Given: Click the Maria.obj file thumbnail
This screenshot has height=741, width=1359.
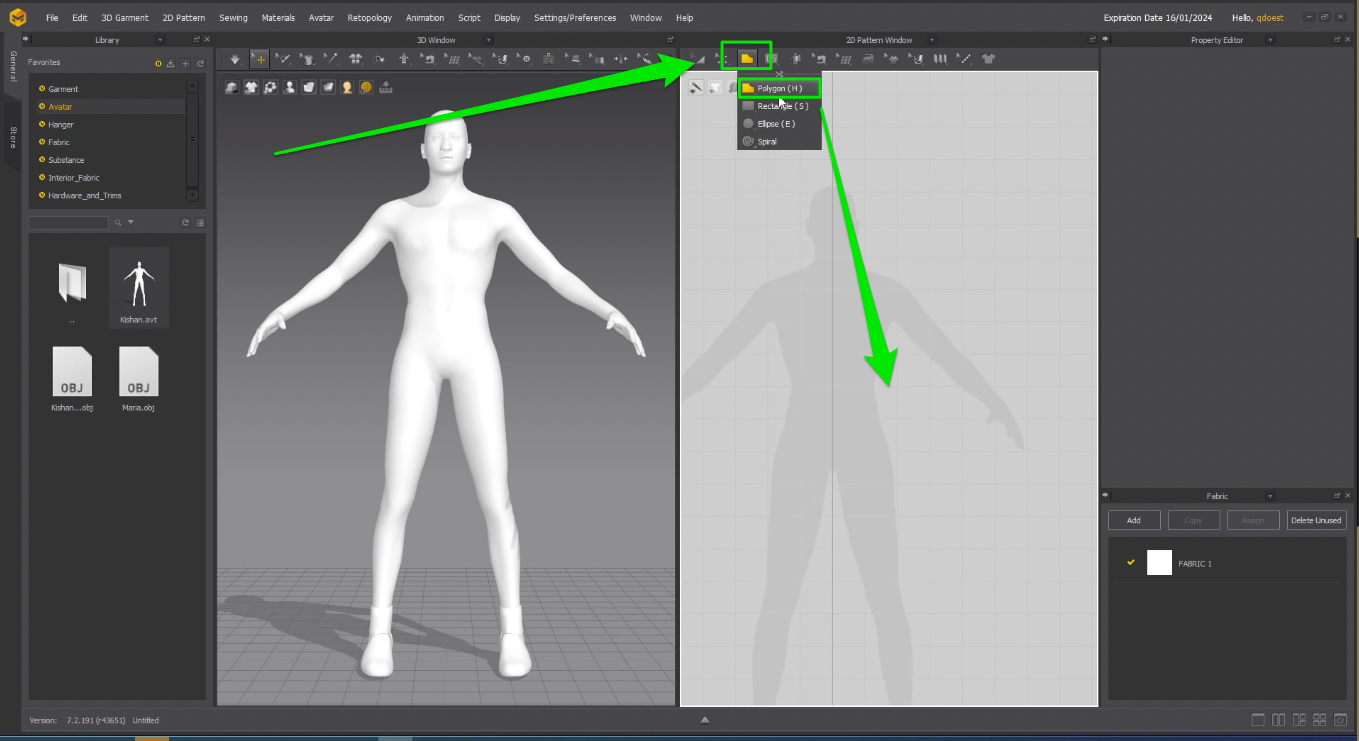Looking at the screenshot, I should tap(139, 379).
